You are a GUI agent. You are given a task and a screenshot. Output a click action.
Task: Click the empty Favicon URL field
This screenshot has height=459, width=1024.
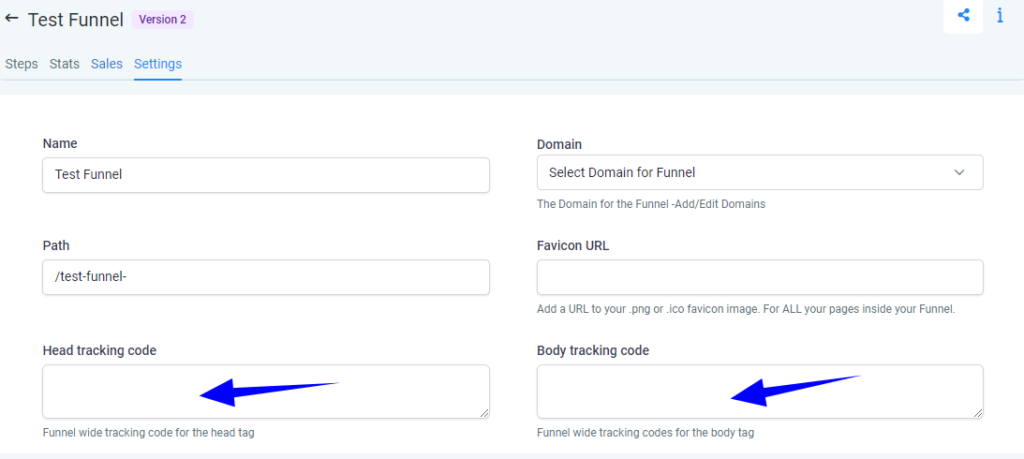tap(760, 277)
